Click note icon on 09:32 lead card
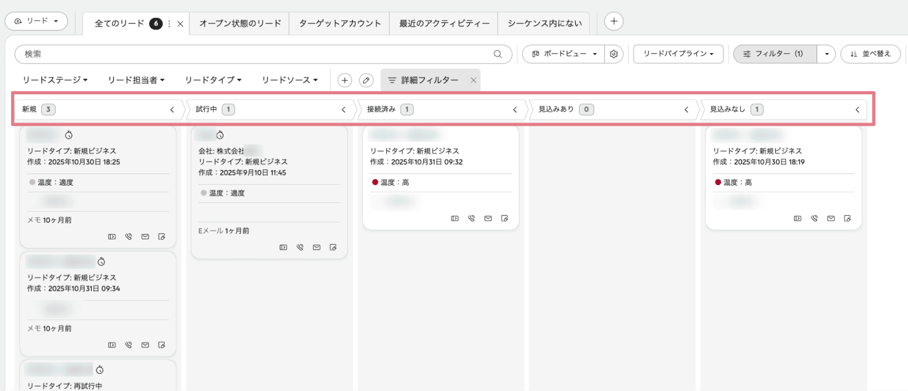908x391 pixels. coord(505,218)
